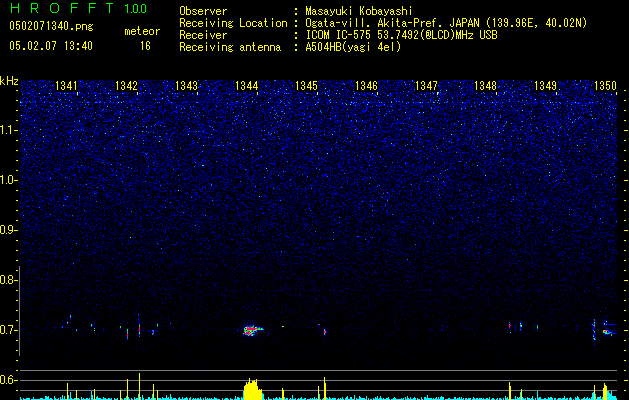Click the bright echo near 1350
Viewport: 629px width, 400px height.
pos(607,332)
